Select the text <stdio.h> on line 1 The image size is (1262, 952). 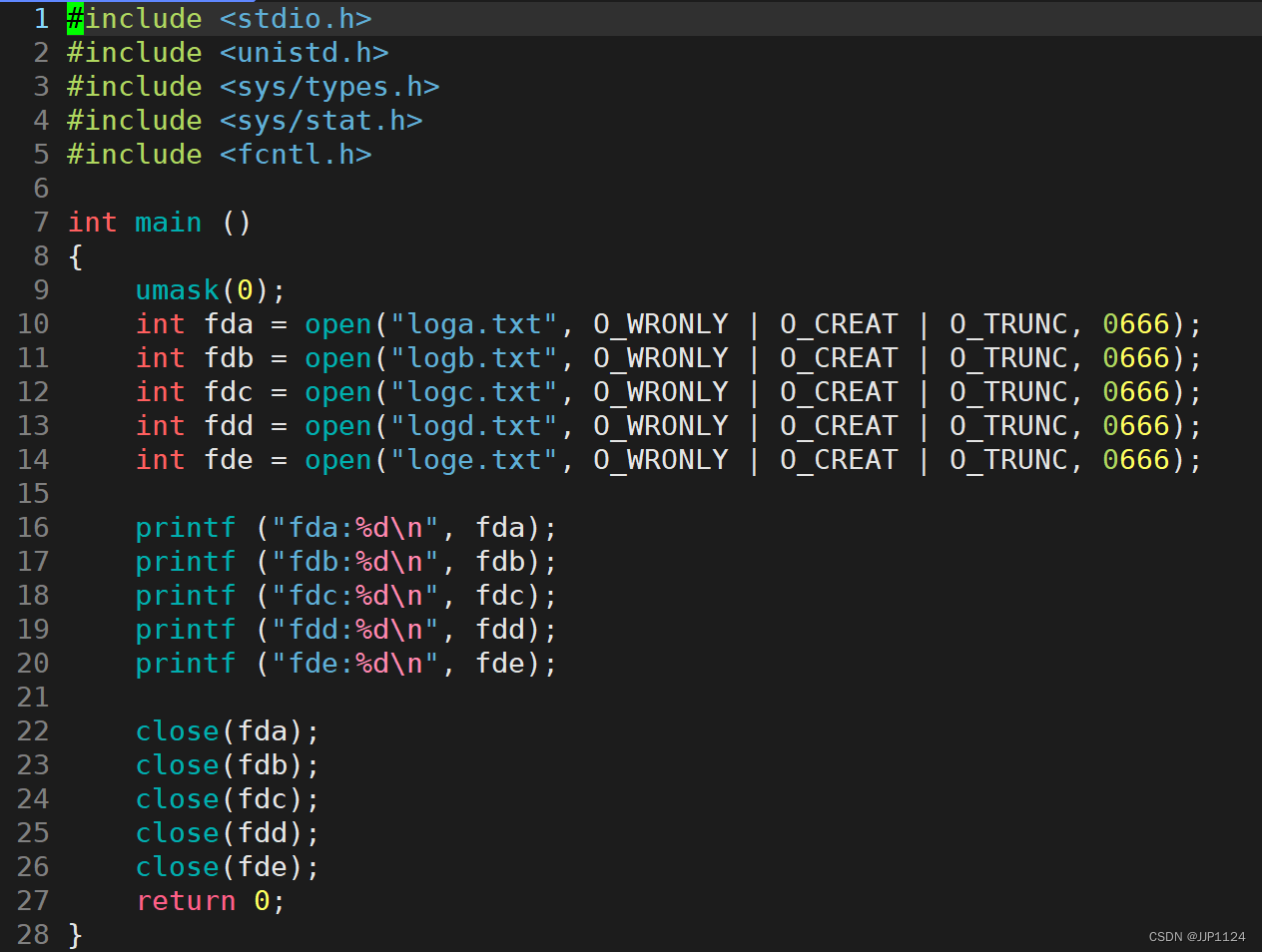tap(296, 19)
